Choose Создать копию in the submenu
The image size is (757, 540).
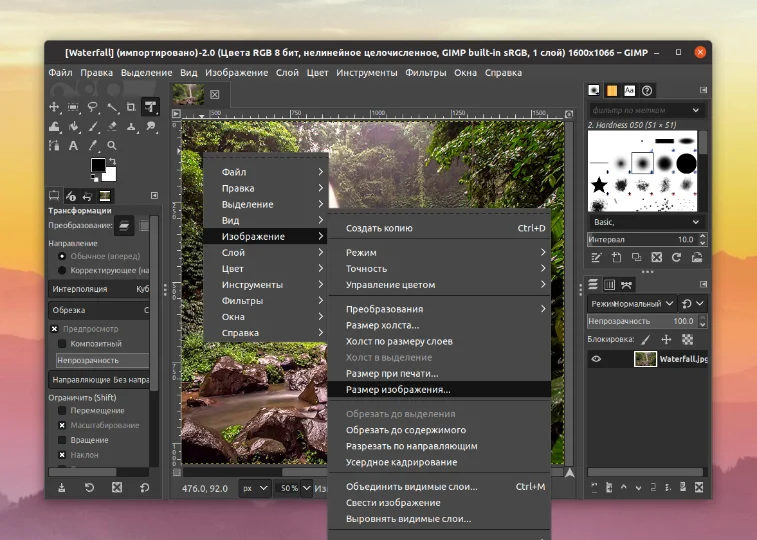point(379,228)
